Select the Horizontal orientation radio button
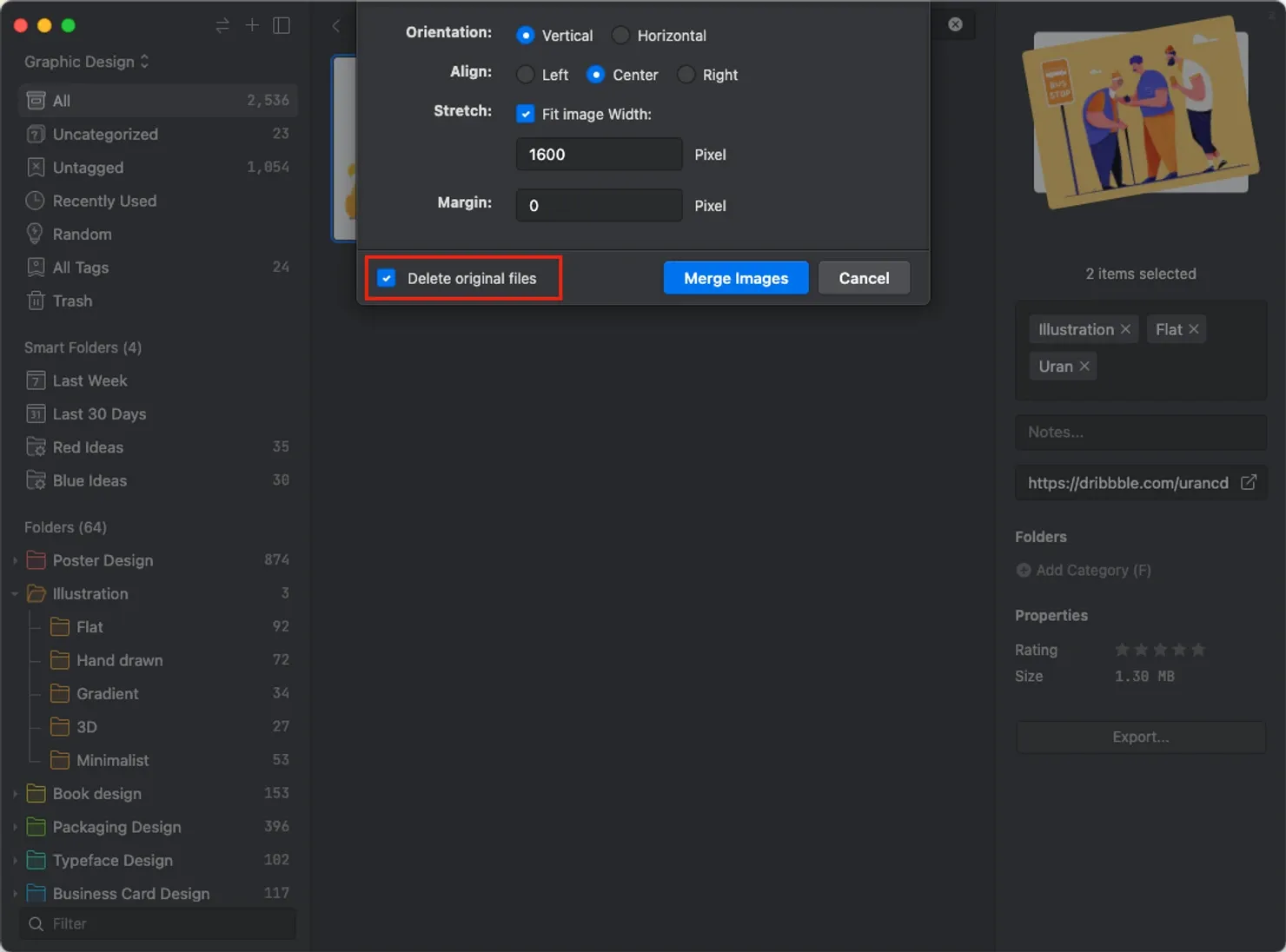Screen dimensions: 1286x952 pos(620,36)
